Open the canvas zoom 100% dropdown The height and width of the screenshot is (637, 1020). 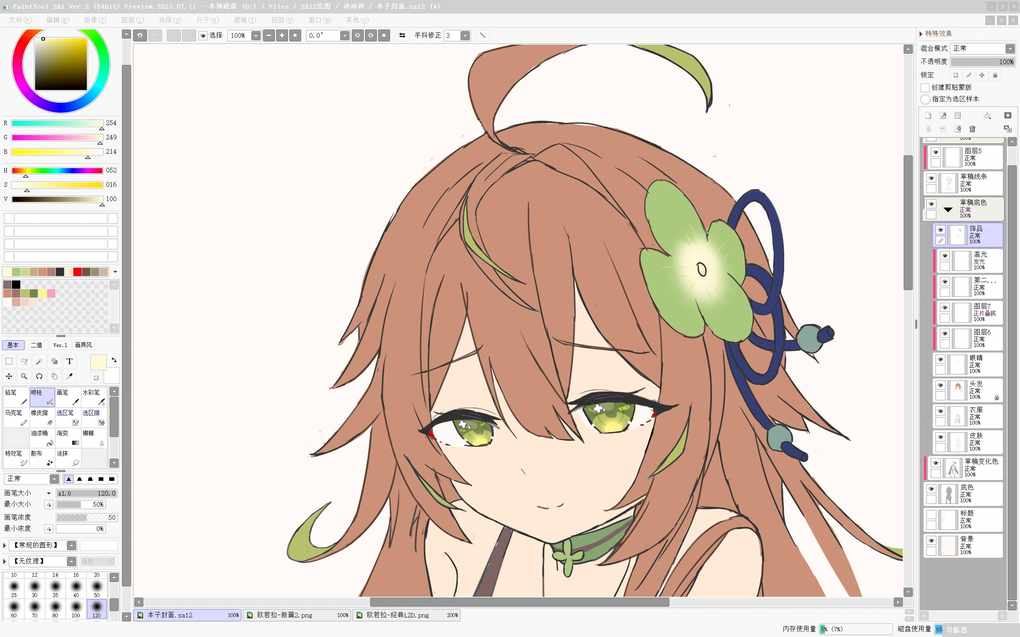coord(256,35)
